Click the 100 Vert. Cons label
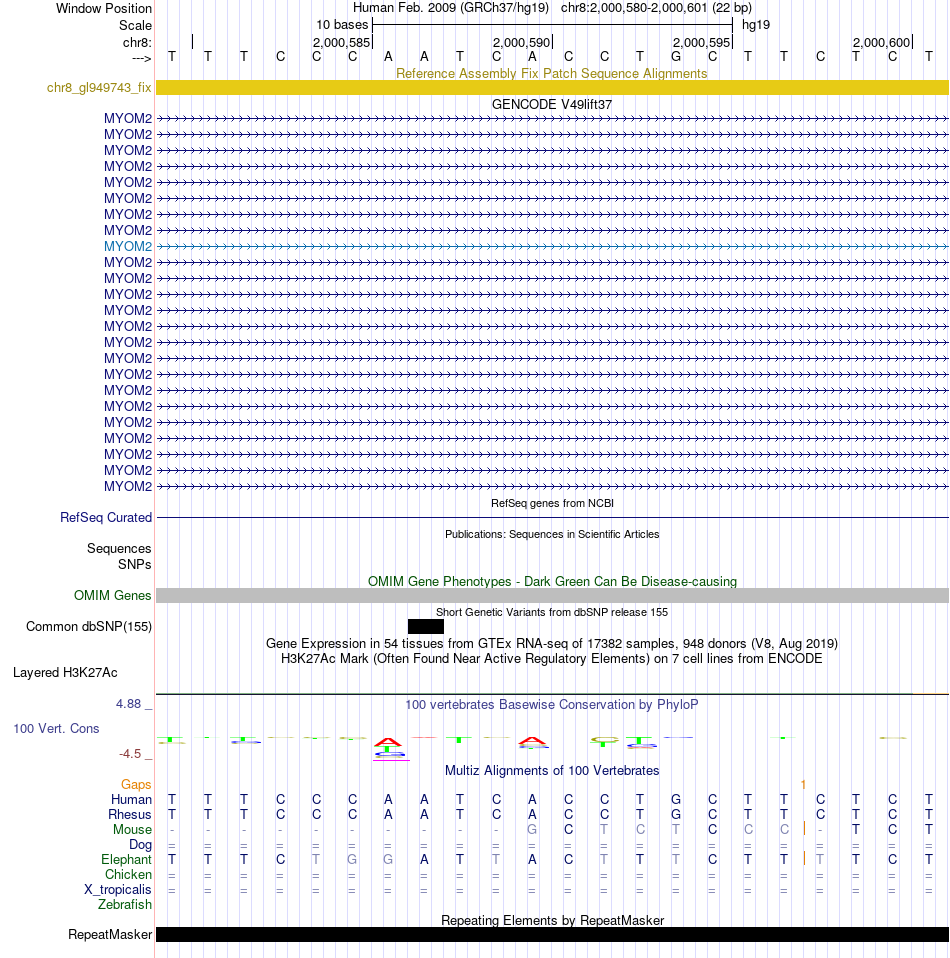Viewport: 950px width, 958px height. click(56, 728)
